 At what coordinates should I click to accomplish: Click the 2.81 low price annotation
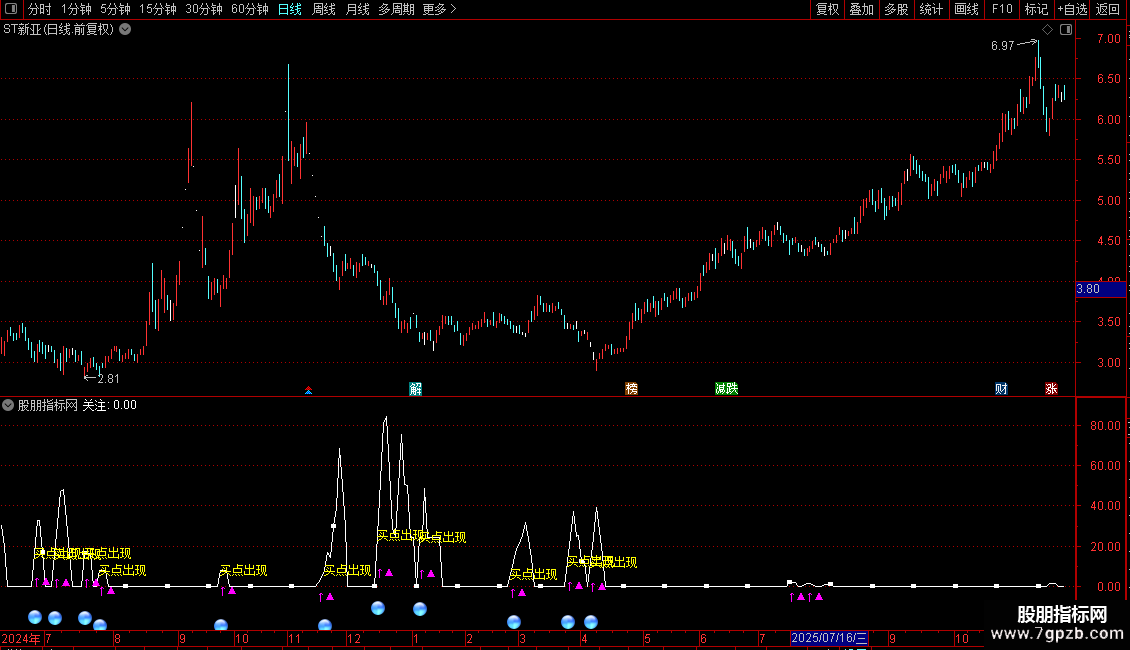(x=108, y=378)
